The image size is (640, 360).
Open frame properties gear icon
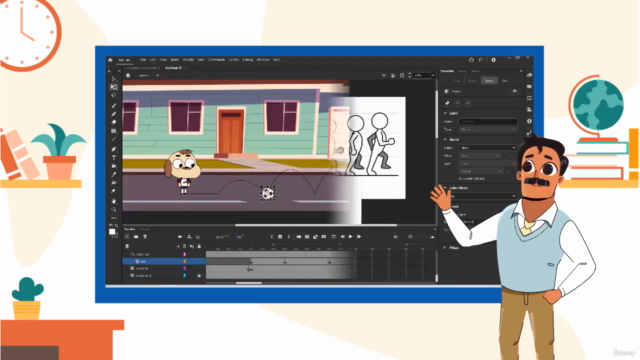click(x=514, y=91)
